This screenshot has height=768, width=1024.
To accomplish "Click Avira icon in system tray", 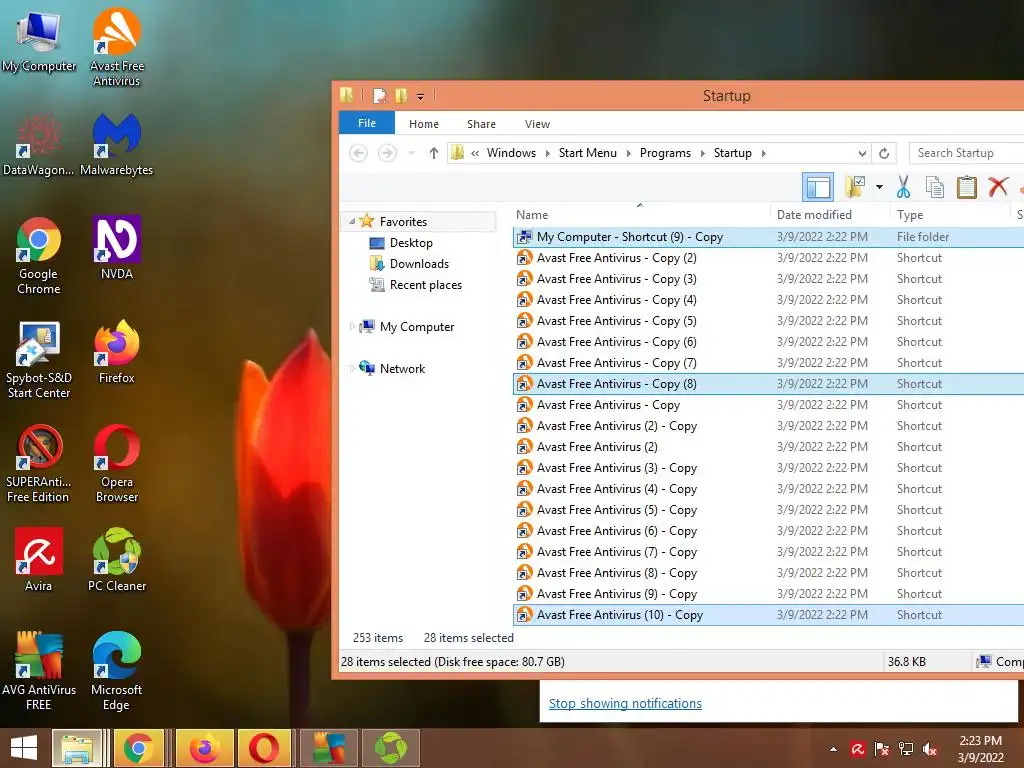I will tap(857, 749).
